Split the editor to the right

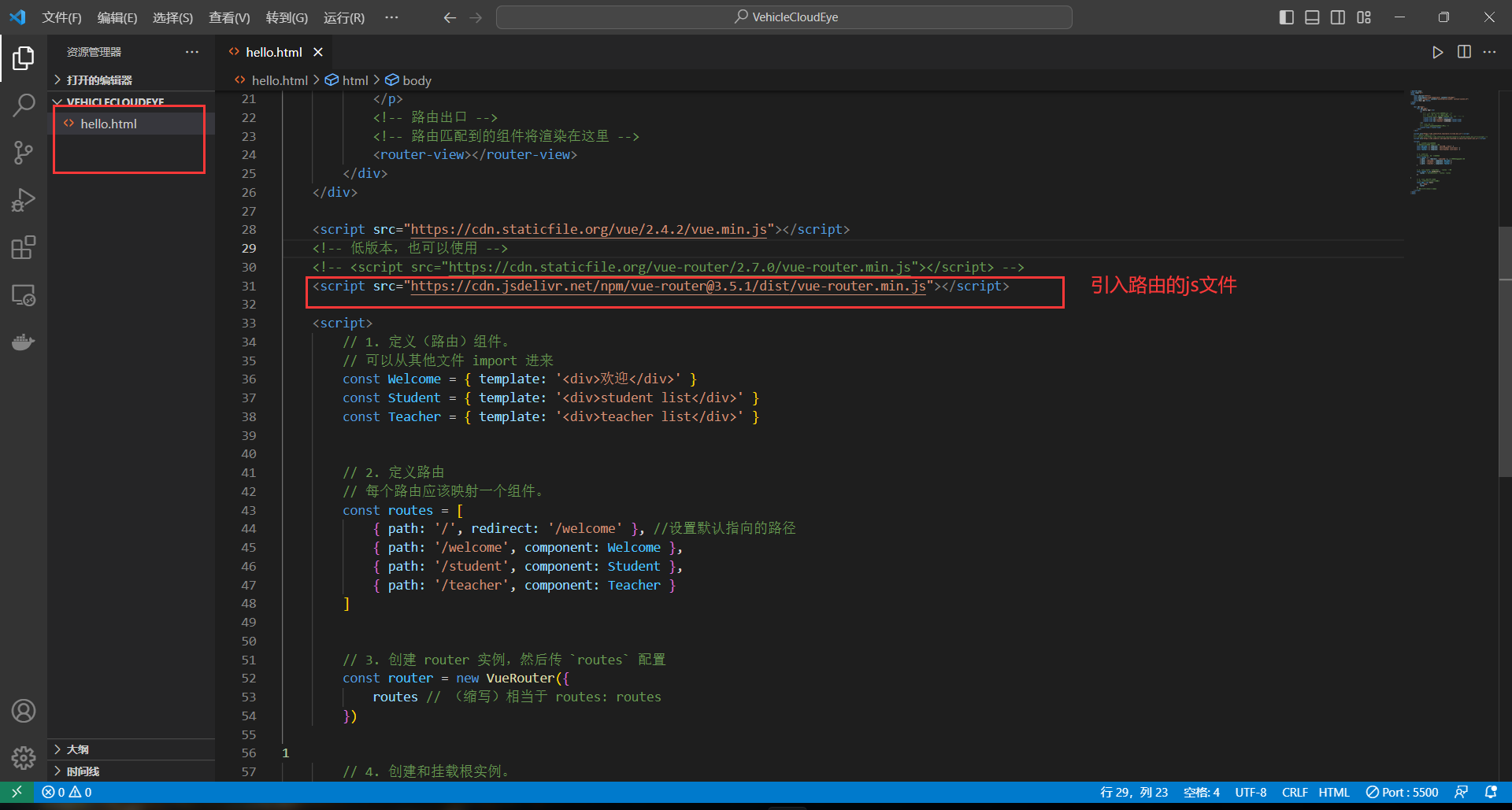1464,52
